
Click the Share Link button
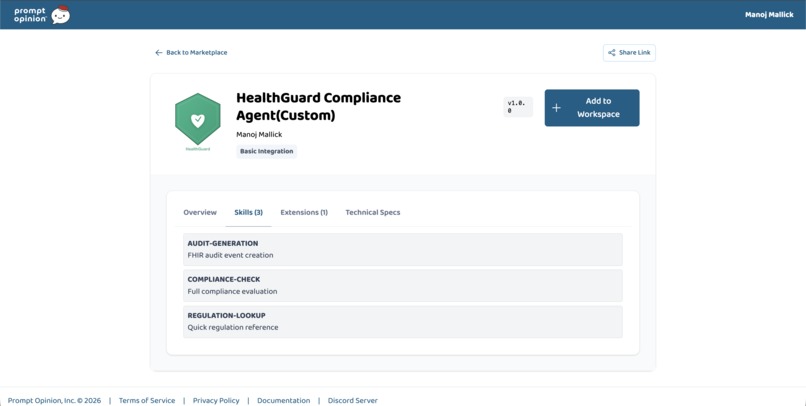tap(629, 52)
